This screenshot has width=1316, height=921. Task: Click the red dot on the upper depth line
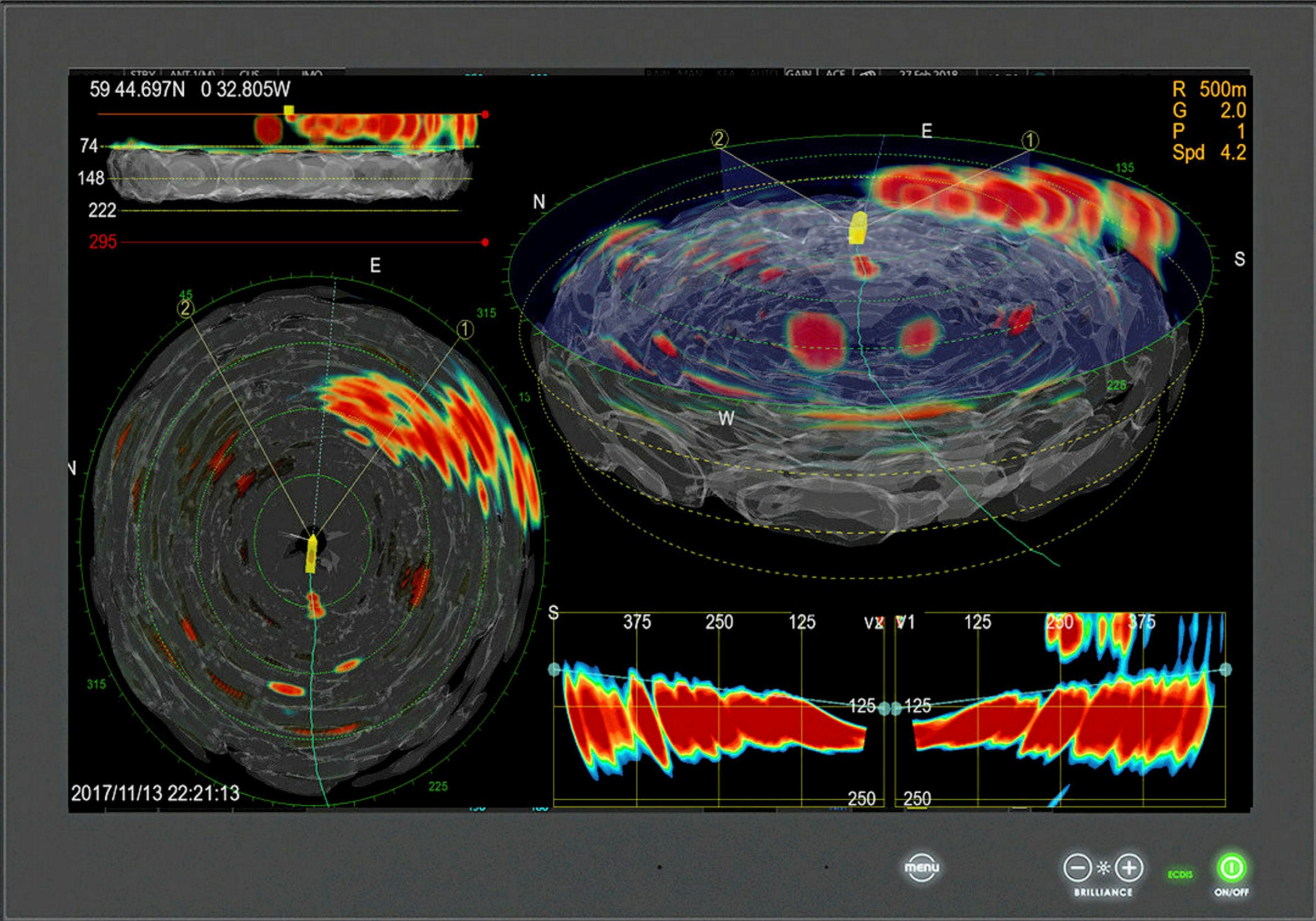tap(485, 115)
